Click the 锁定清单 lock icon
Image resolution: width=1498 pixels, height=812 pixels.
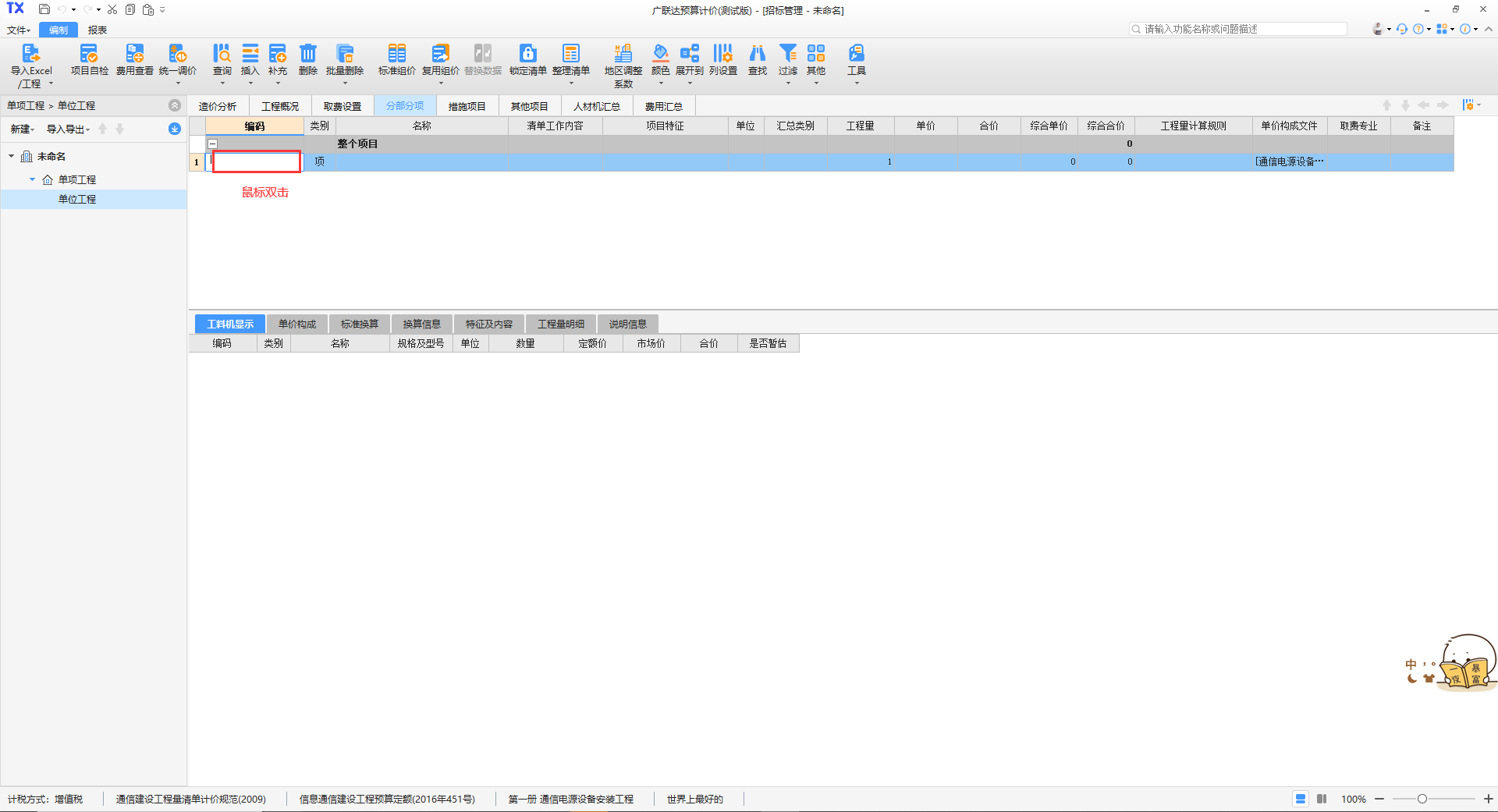(x=527, y=54)
